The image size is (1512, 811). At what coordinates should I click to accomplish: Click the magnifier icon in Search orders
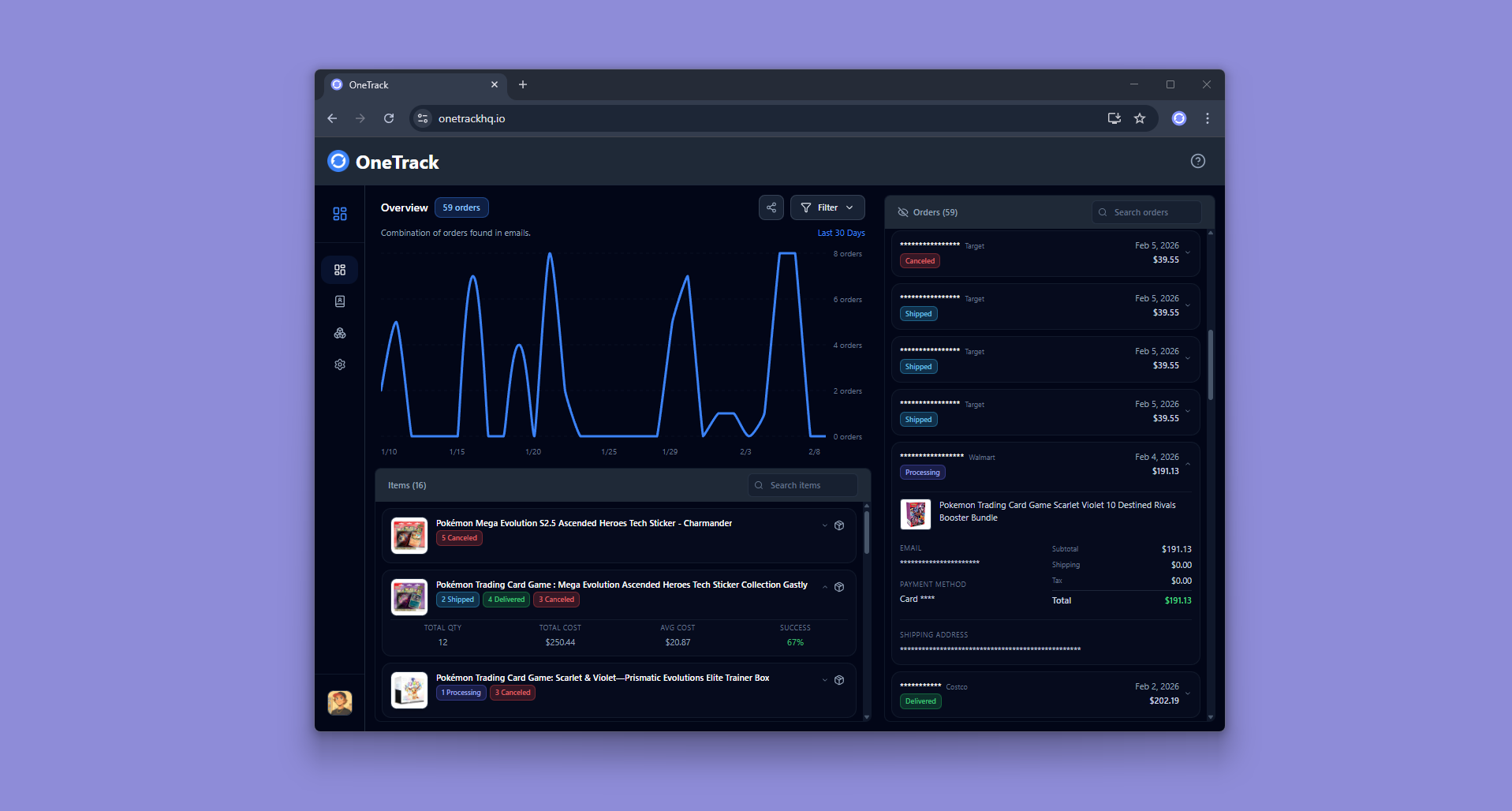tap(1103, 212)
